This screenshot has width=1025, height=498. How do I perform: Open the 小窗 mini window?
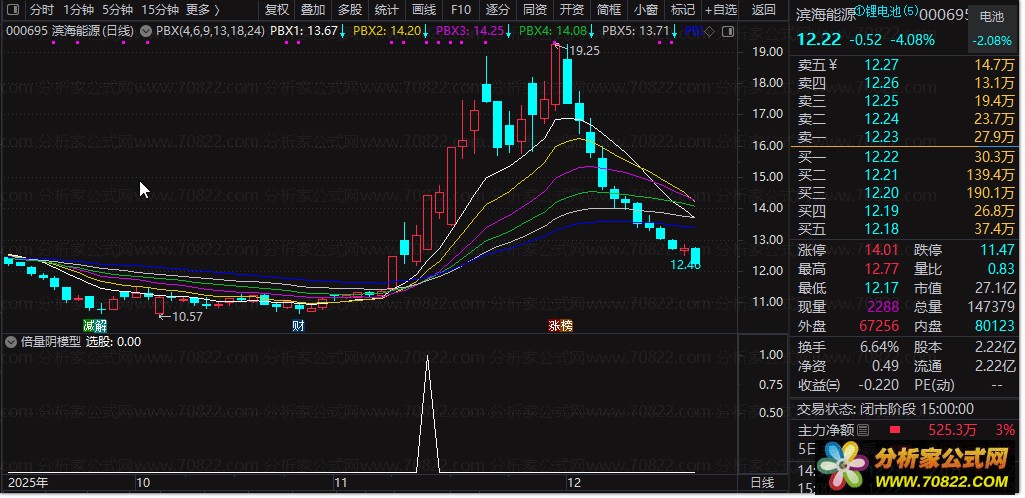click(x=646, y=10)
